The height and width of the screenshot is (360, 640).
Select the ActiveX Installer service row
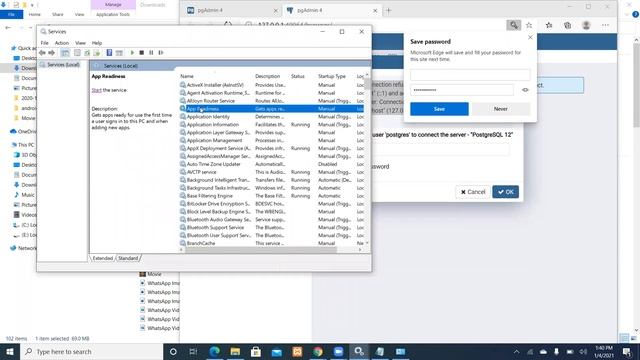271,85
